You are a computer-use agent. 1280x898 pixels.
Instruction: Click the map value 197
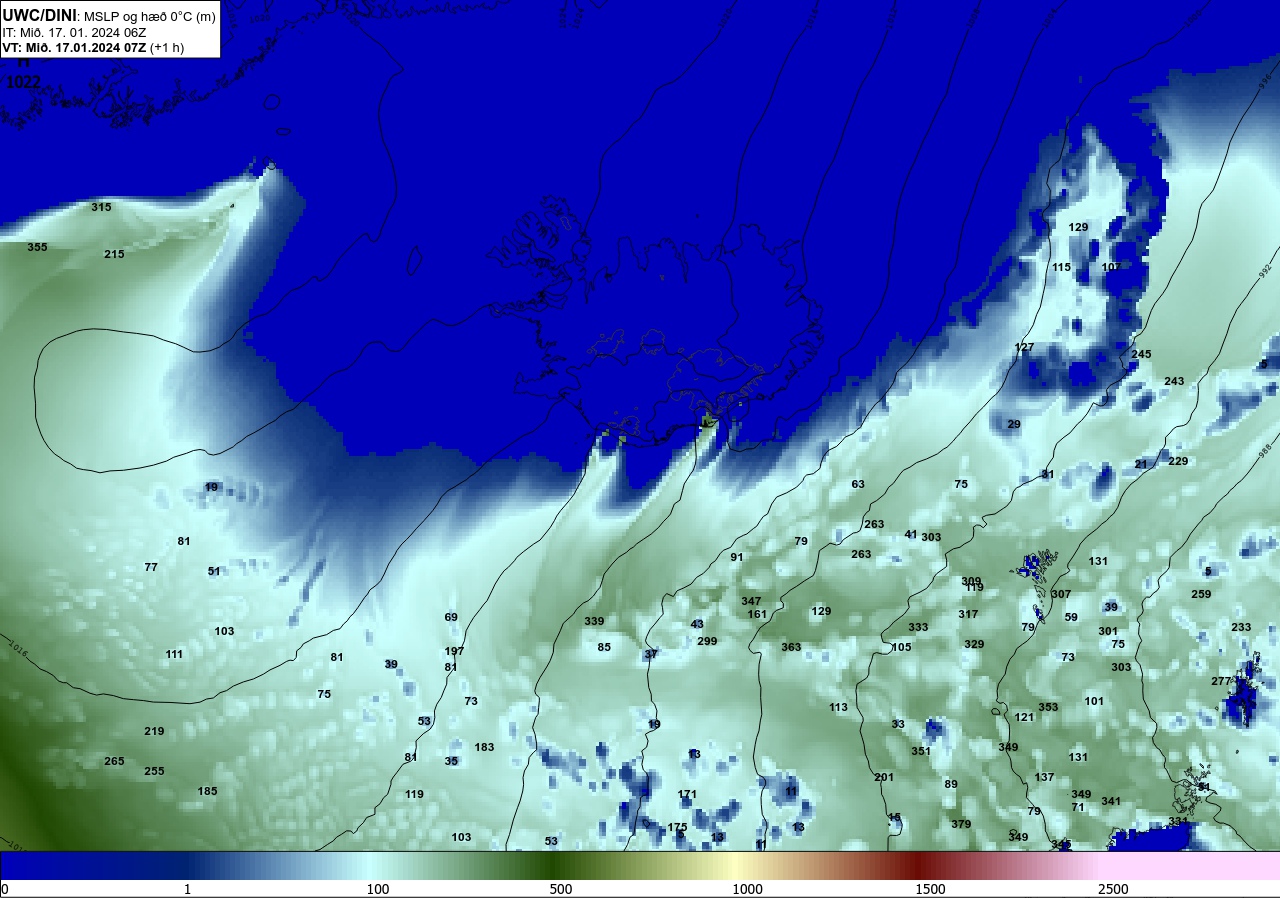point(454,651)
